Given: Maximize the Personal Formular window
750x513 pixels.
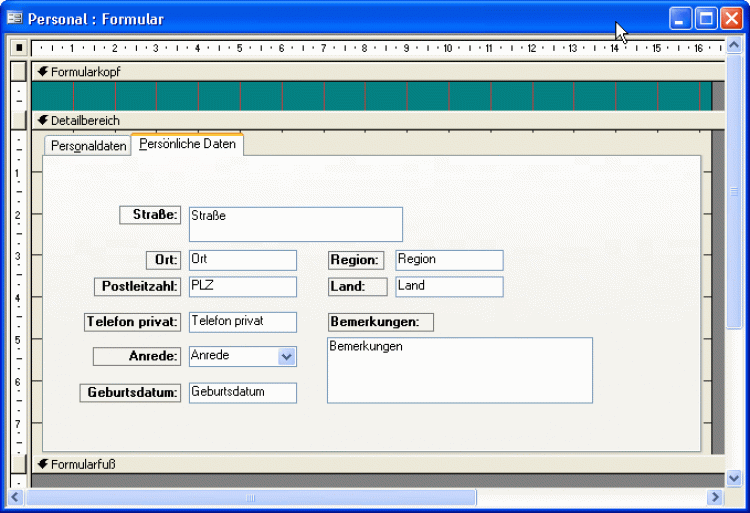Looking at the screenshot, I should pyautogui.click(x=706, y=19).
